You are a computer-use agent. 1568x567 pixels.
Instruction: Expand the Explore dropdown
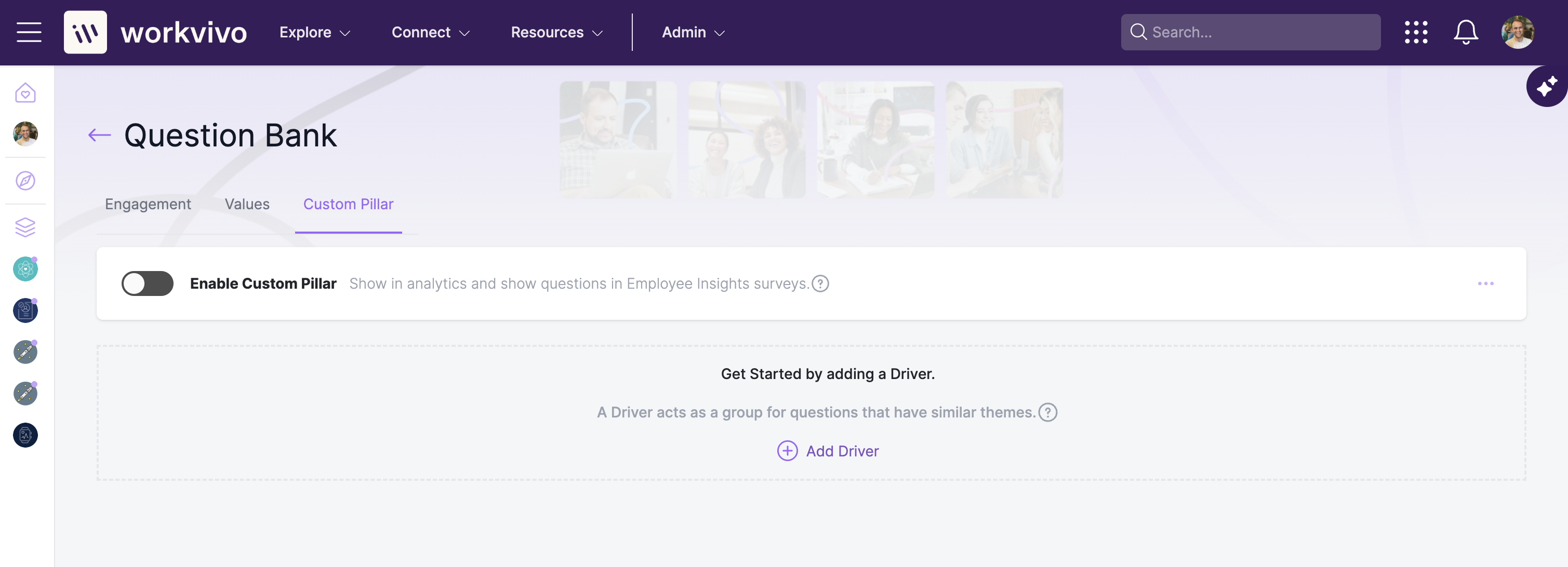click(x=315, y=32)
